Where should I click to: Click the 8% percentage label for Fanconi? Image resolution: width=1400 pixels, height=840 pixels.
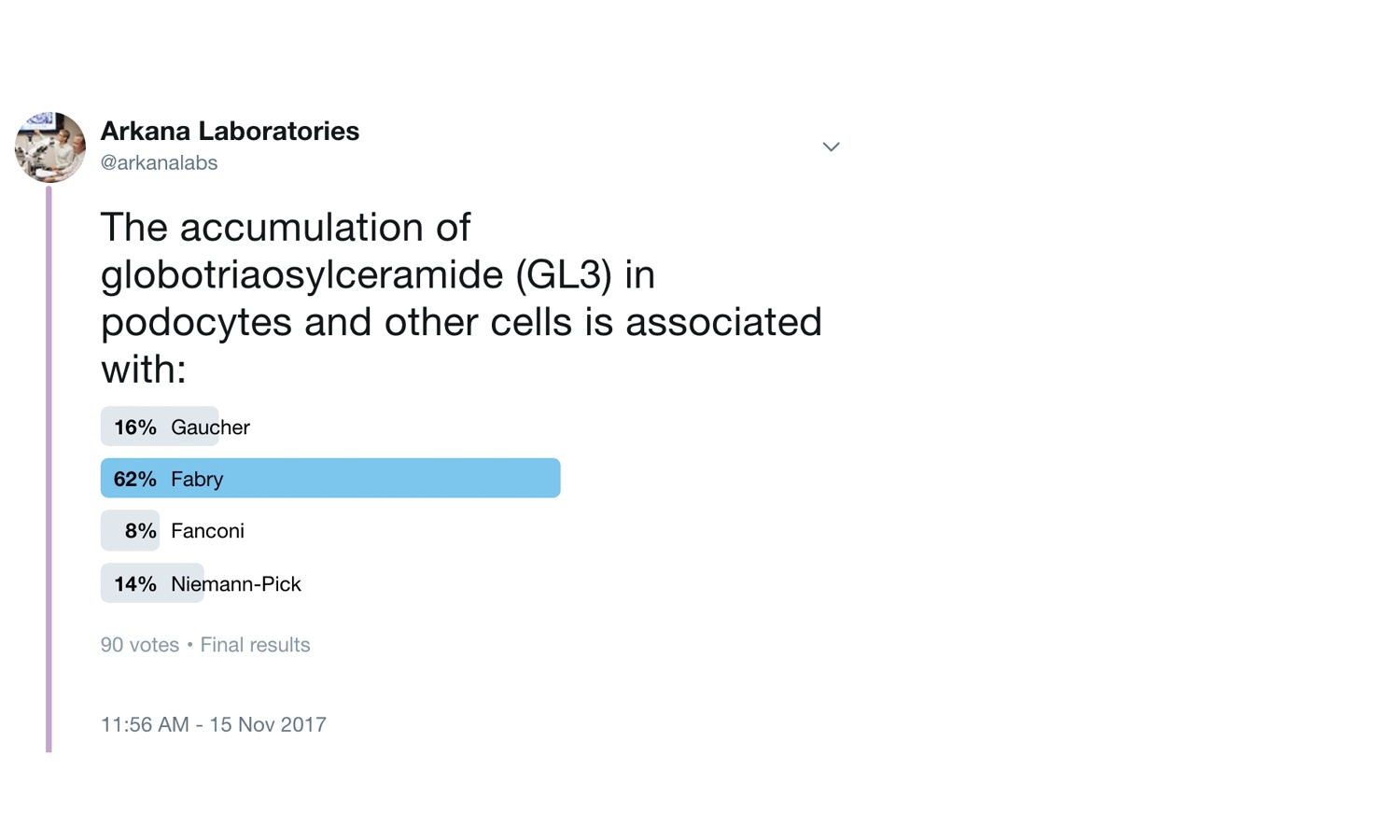click(140, 531)
